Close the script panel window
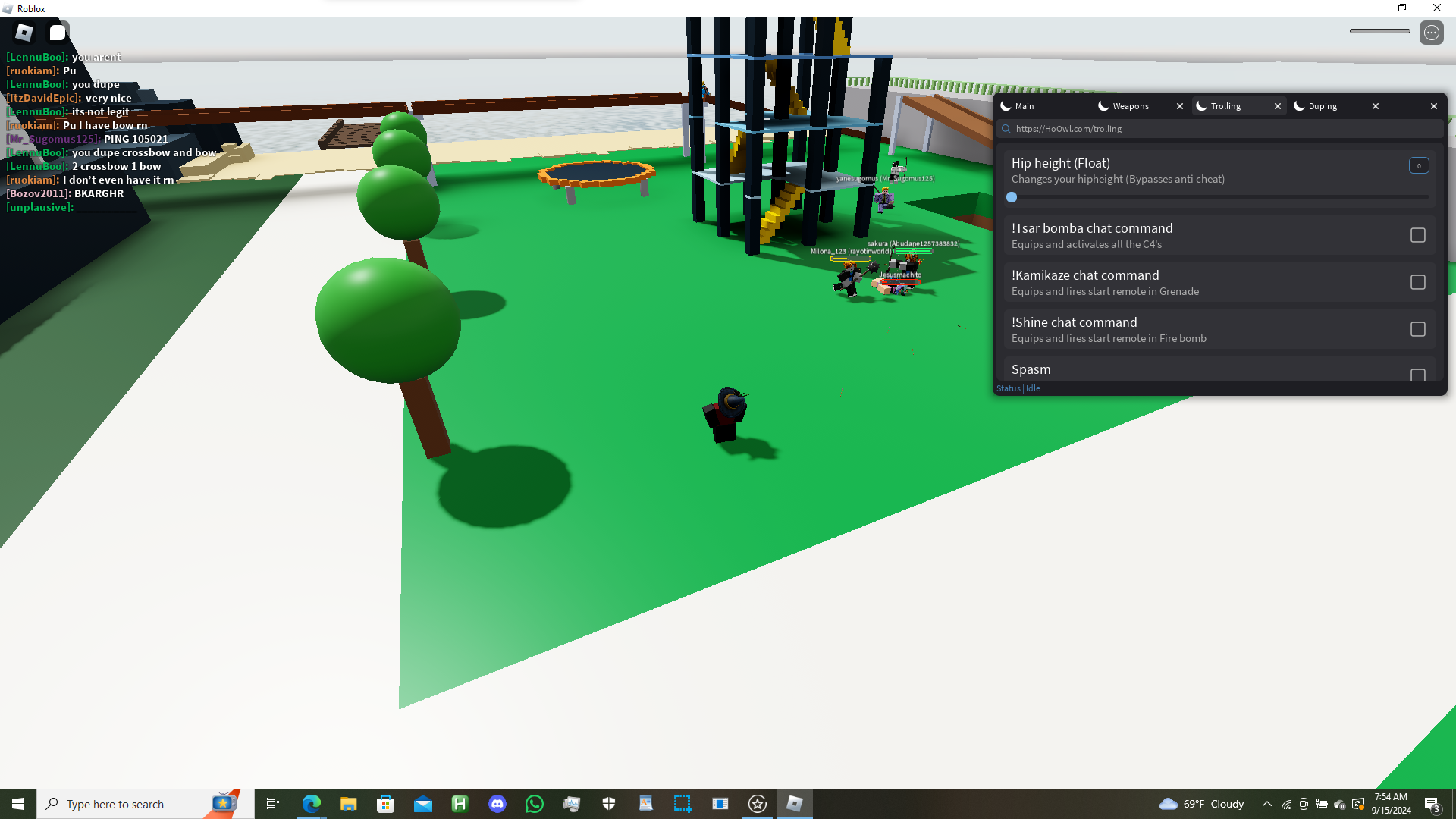 tap(1434, 106)
